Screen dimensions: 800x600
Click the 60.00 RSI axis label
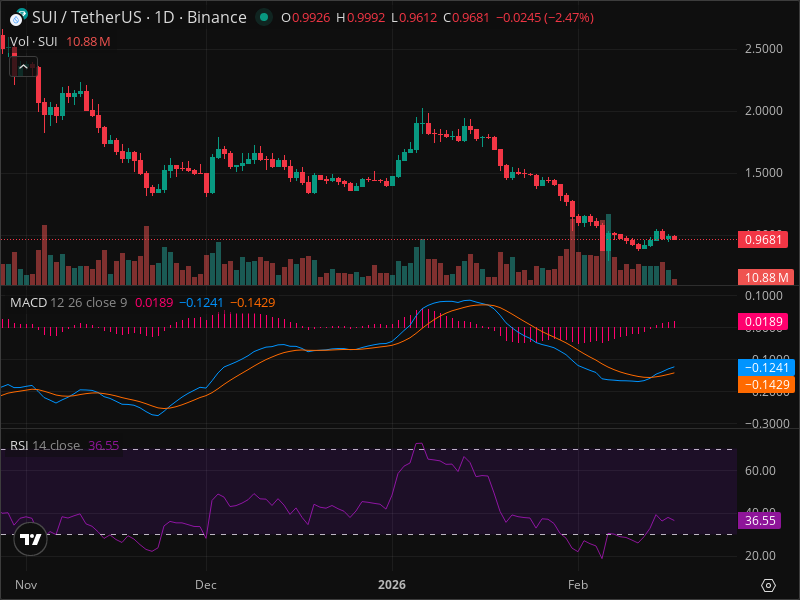(760, 470)
